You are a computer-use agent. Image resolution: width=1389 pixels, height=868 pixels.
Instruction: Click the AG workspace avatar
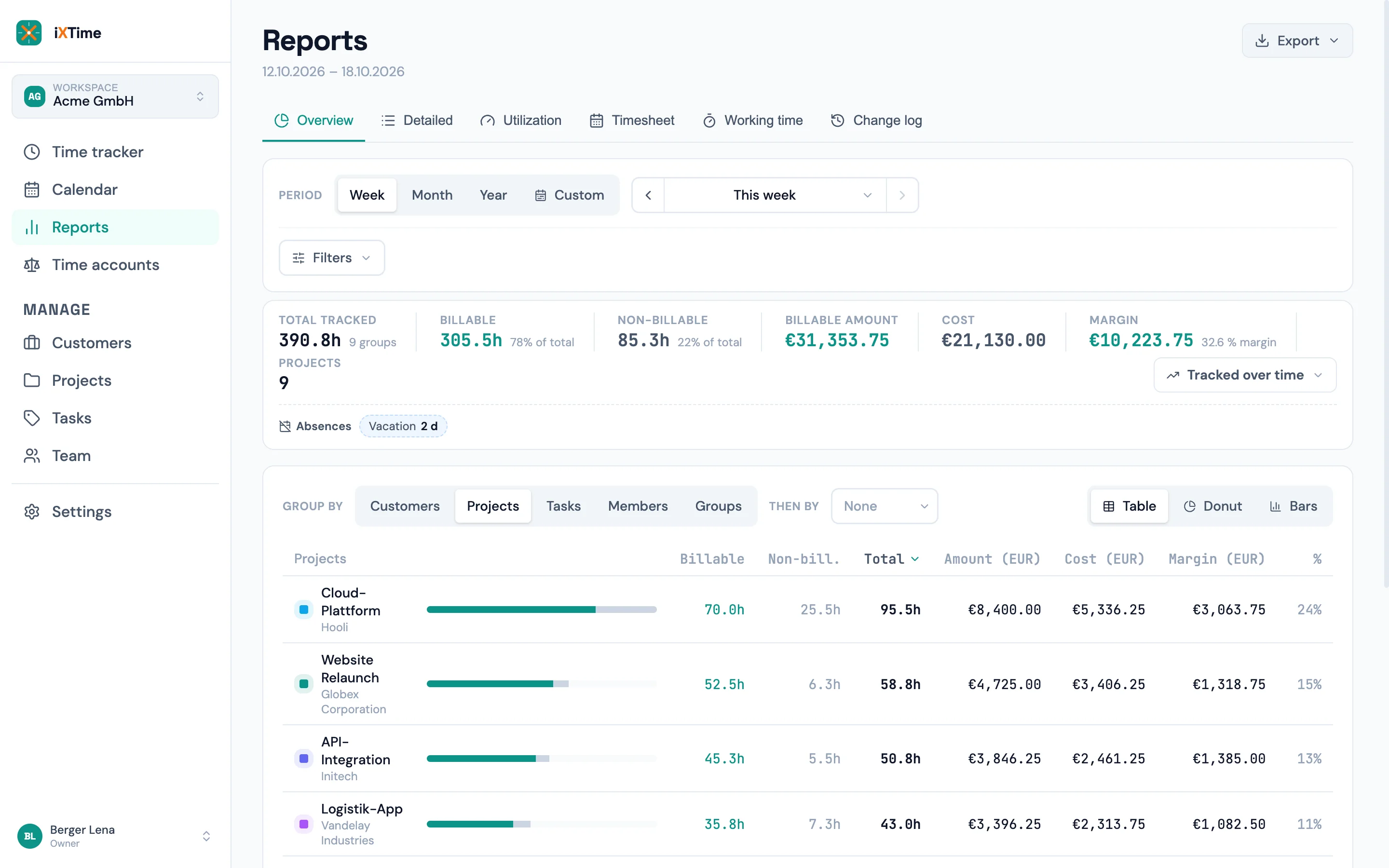pyautogui.click(x=34, y=96)
